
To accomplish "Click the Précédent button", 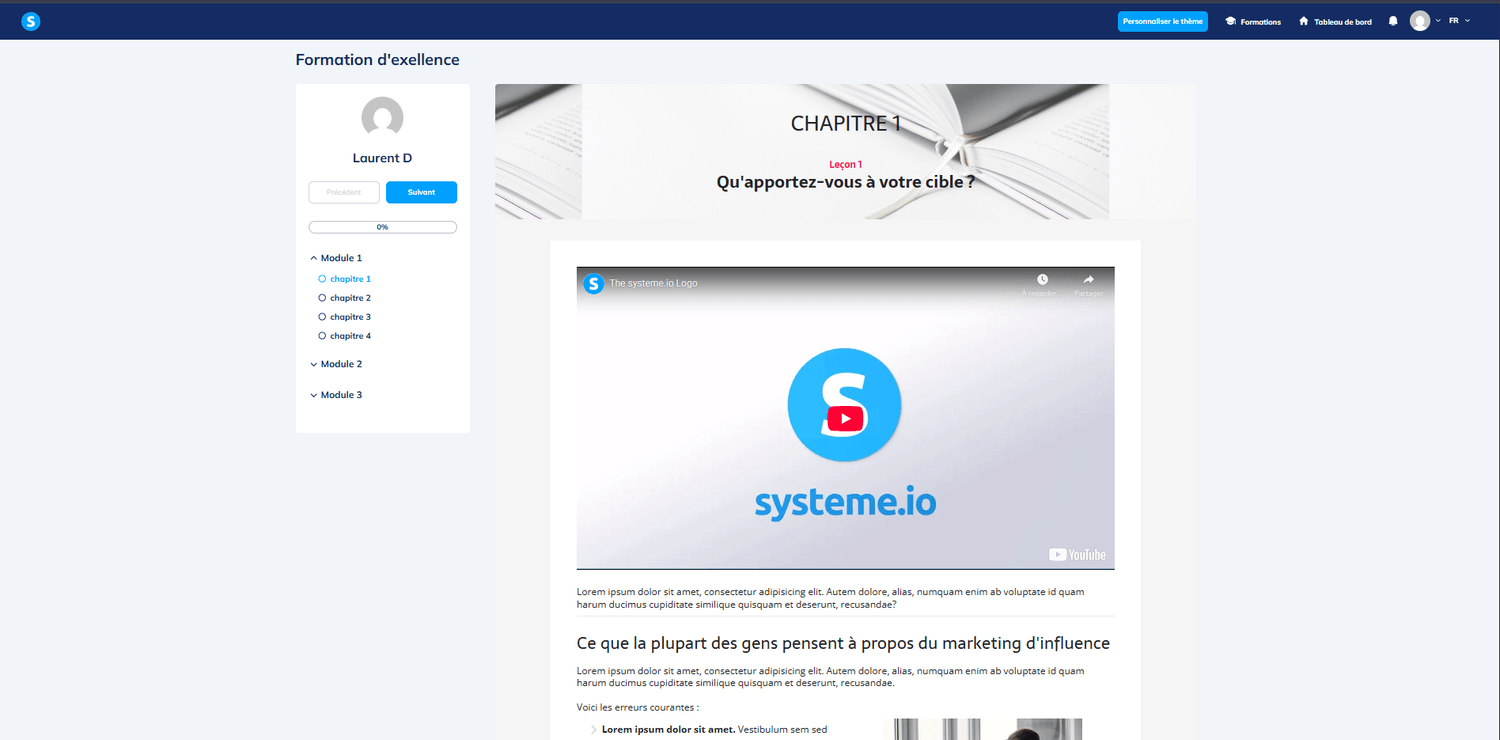I will tap(344, 192).
